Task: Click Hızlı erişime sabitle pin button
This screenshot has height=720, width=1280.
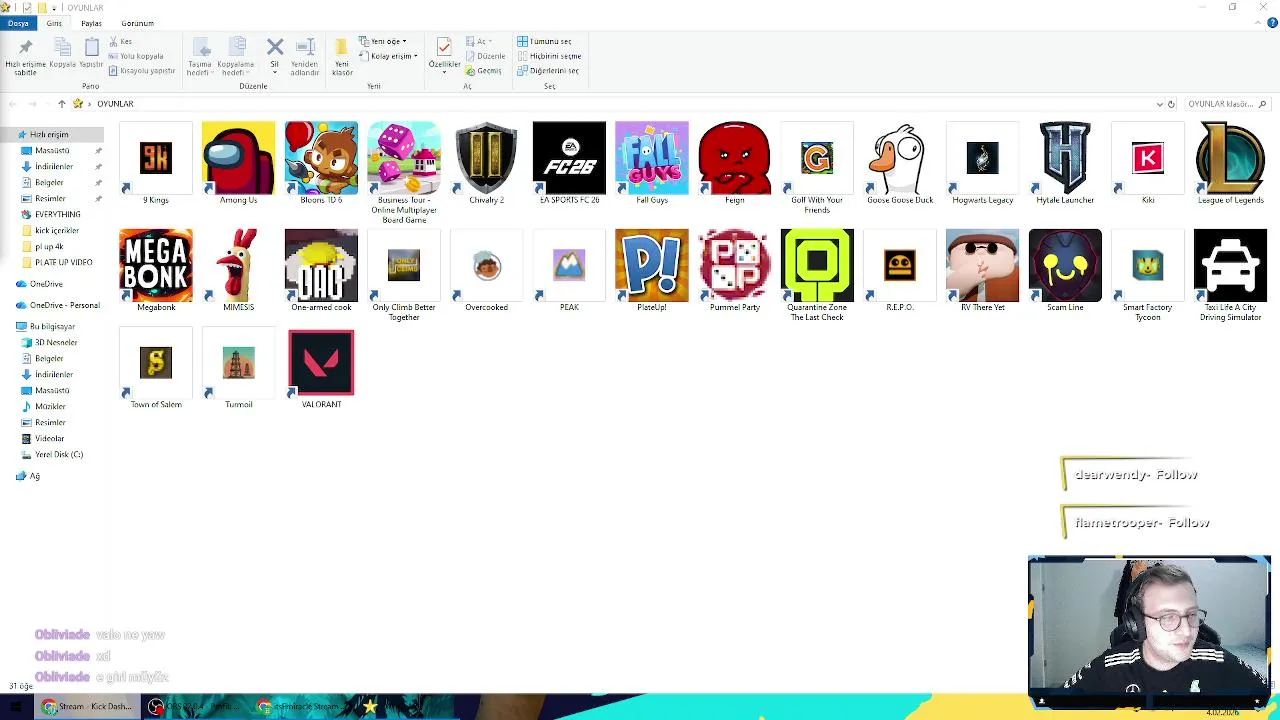Action: (25, 57)
